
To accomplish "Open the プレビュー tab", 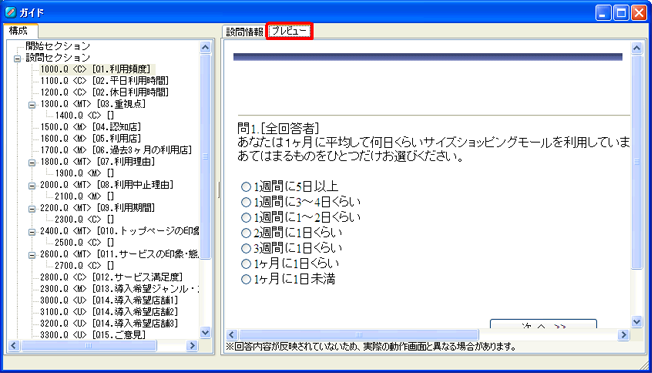I will [289, 31].
